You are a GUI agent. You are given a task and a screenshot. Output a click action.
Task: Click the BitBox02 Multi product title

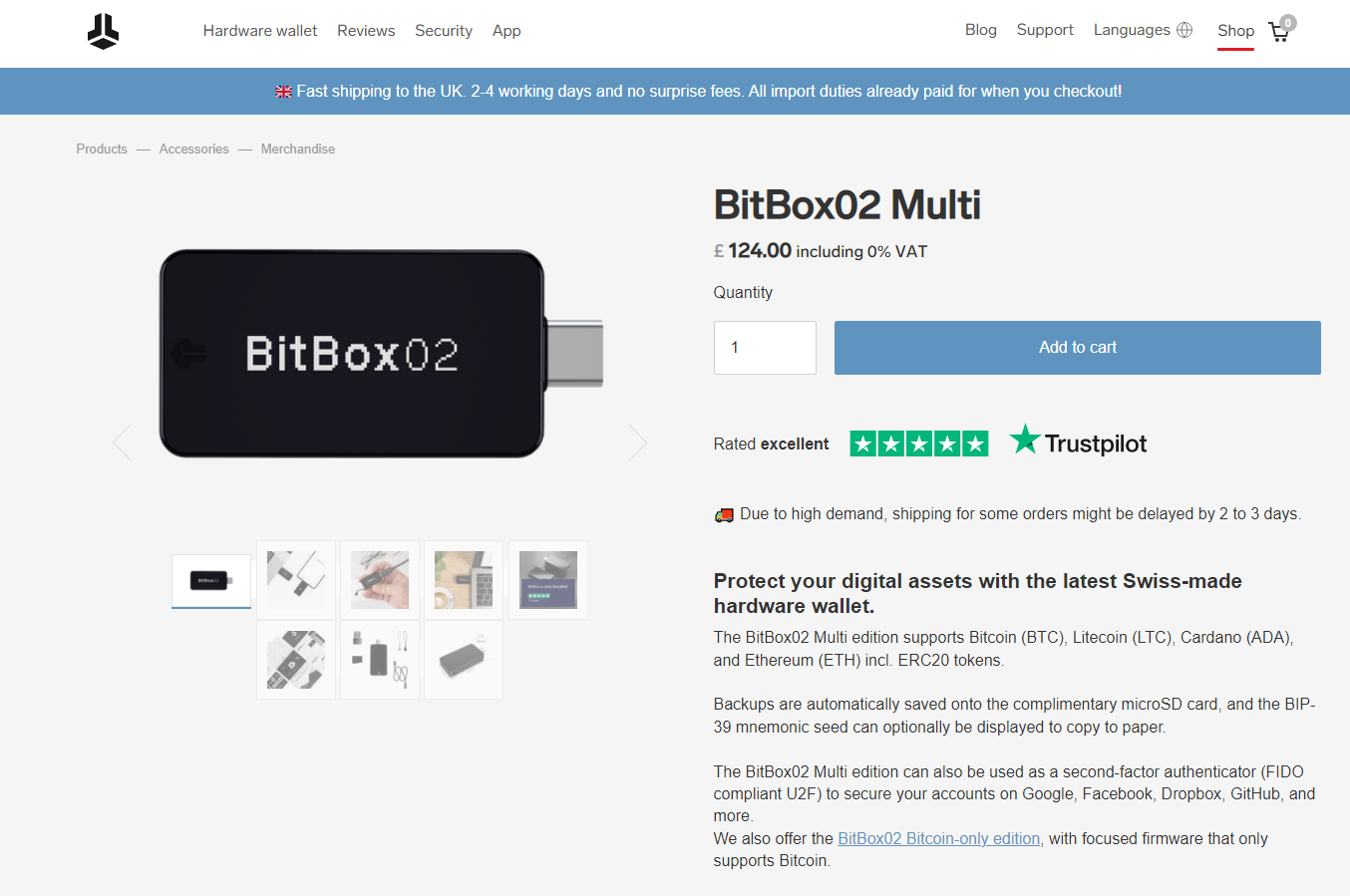point(847,205)
